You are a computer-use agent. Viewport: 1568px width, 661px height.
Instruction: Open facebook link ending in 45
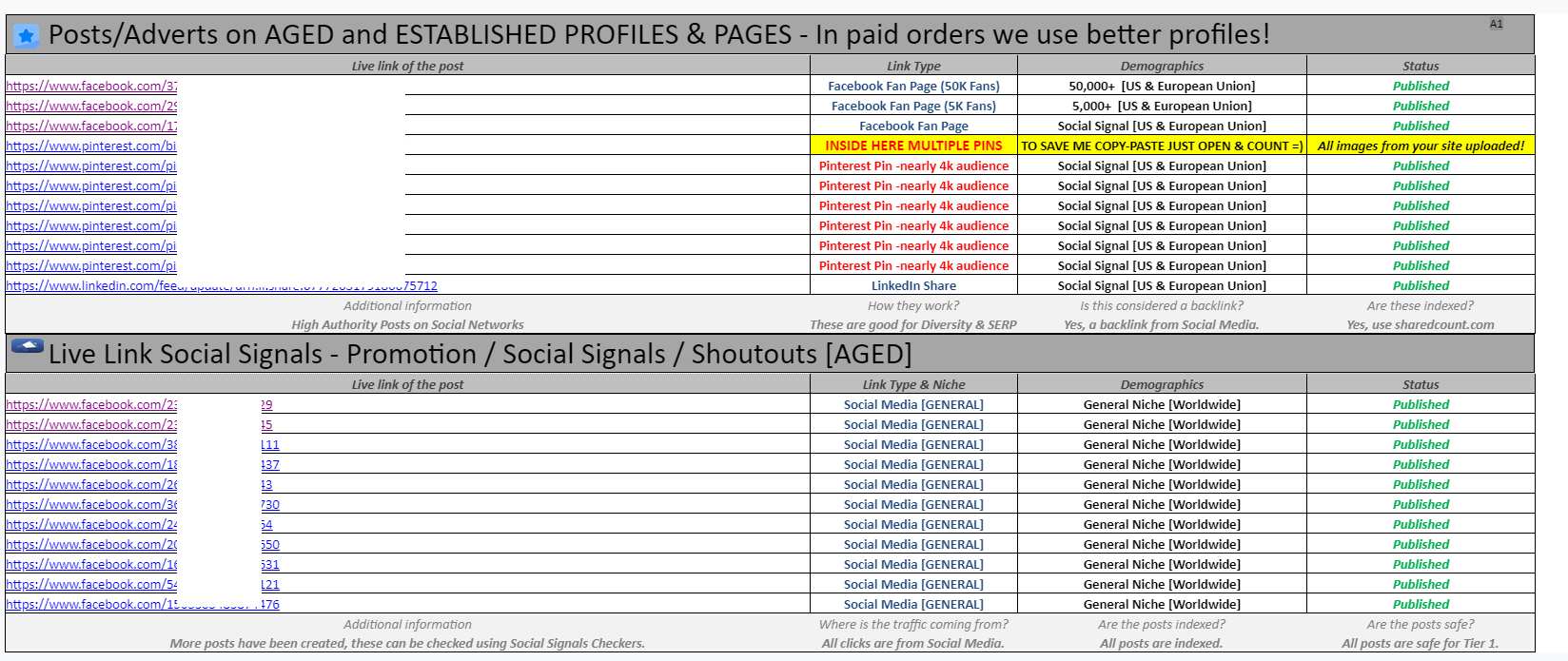pyautogui.click(x=139, y=424)
